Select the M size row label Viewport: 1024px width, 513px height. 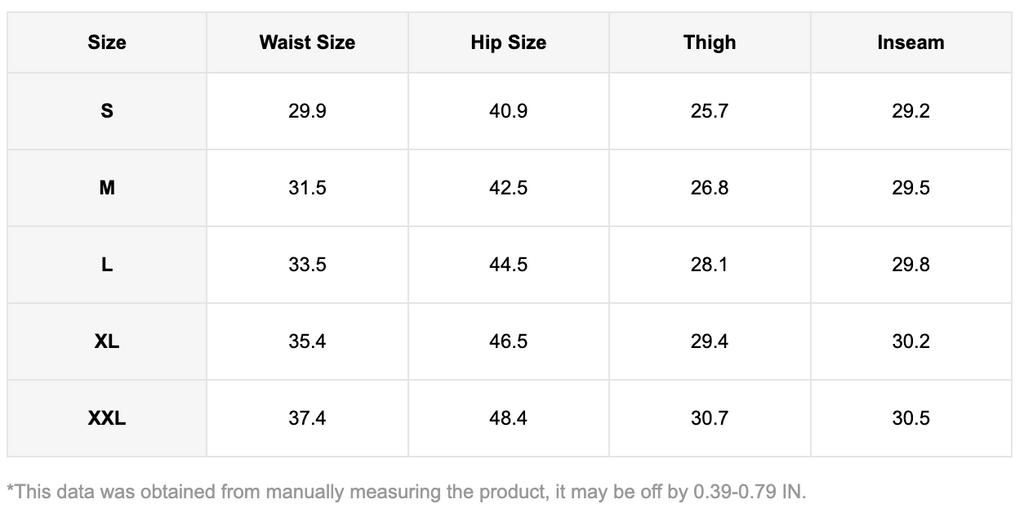[107, 188]
